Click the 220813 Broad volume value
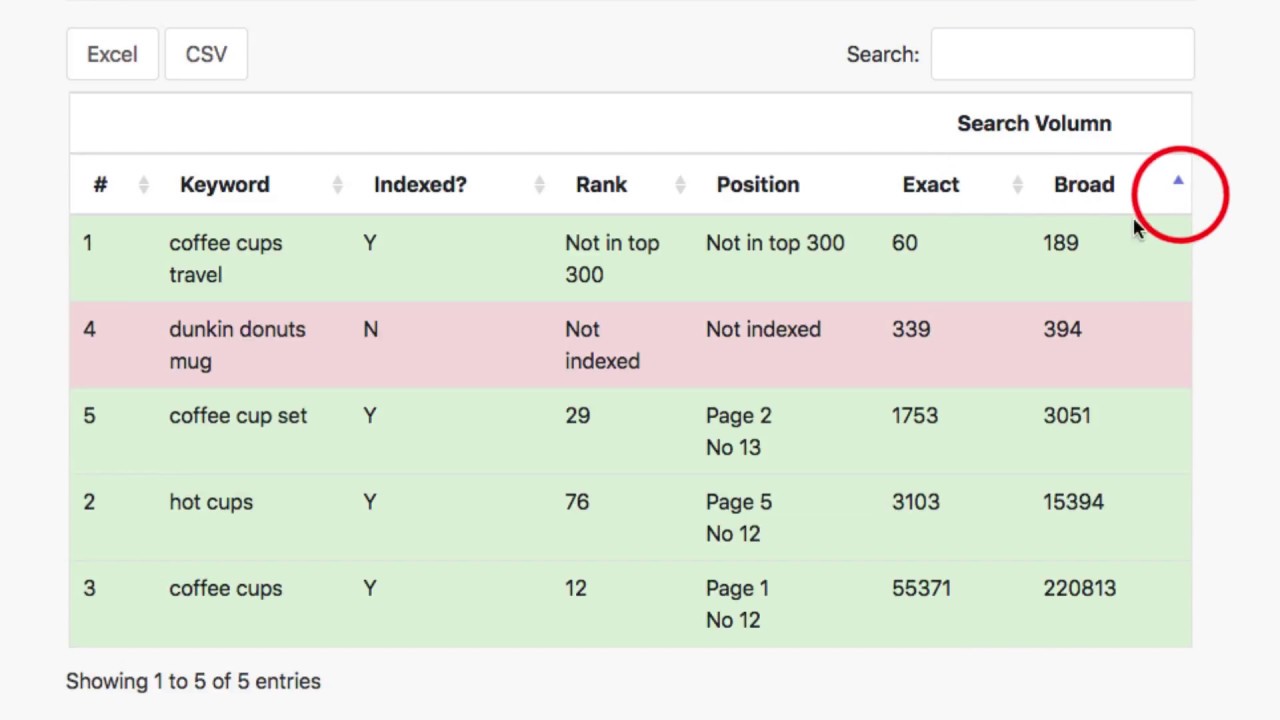The image size is (1280, 720). click(1079, 589)
